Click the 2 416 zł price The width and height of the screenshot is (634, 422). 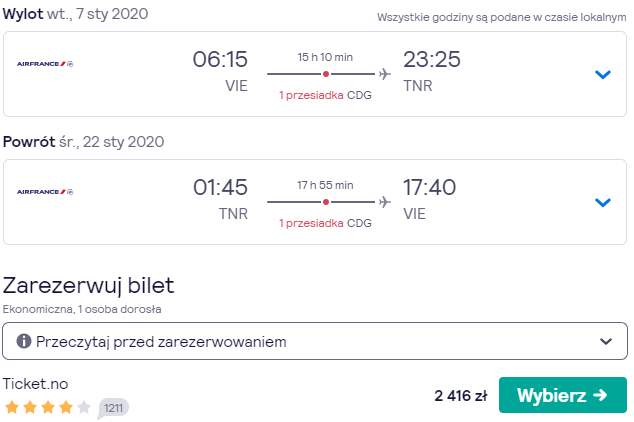[x=461, y=396]
